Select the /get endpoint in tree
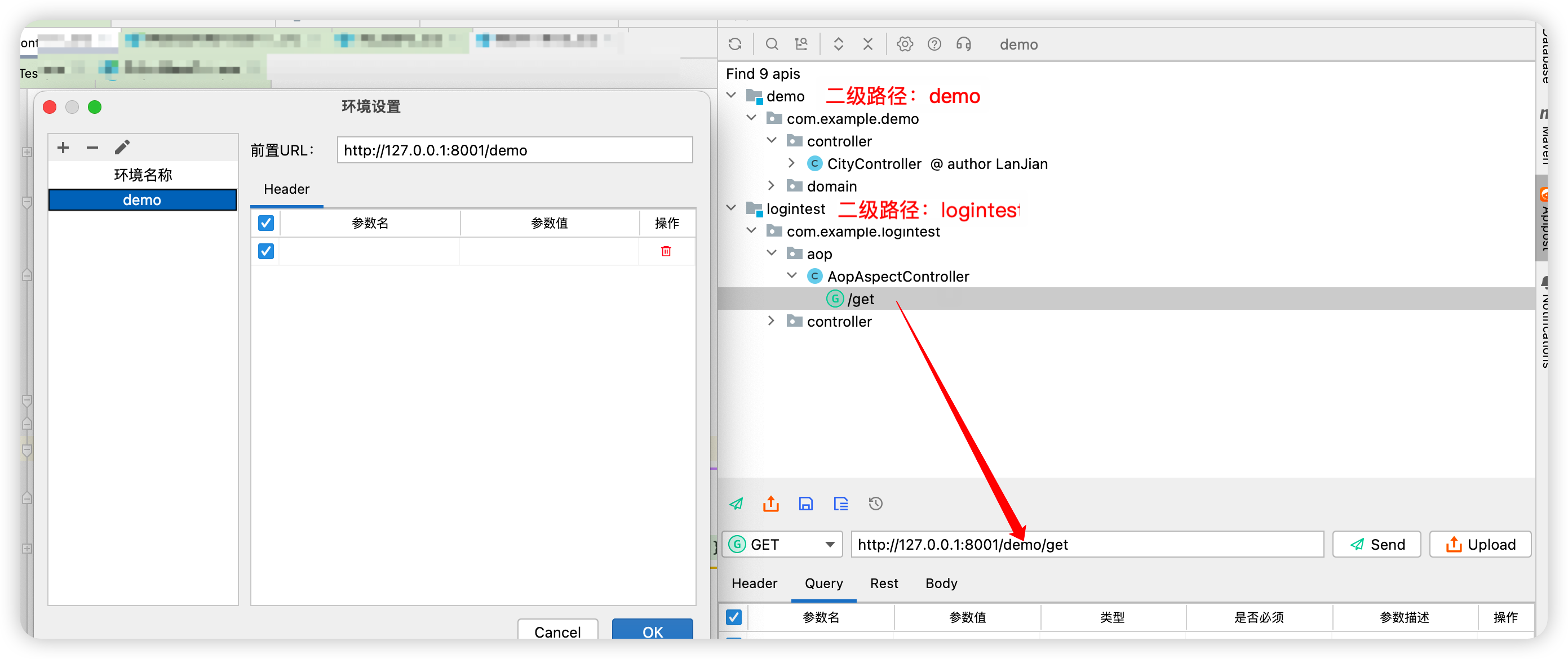This screenshot has width=1568, height=659. click(861, 299)
